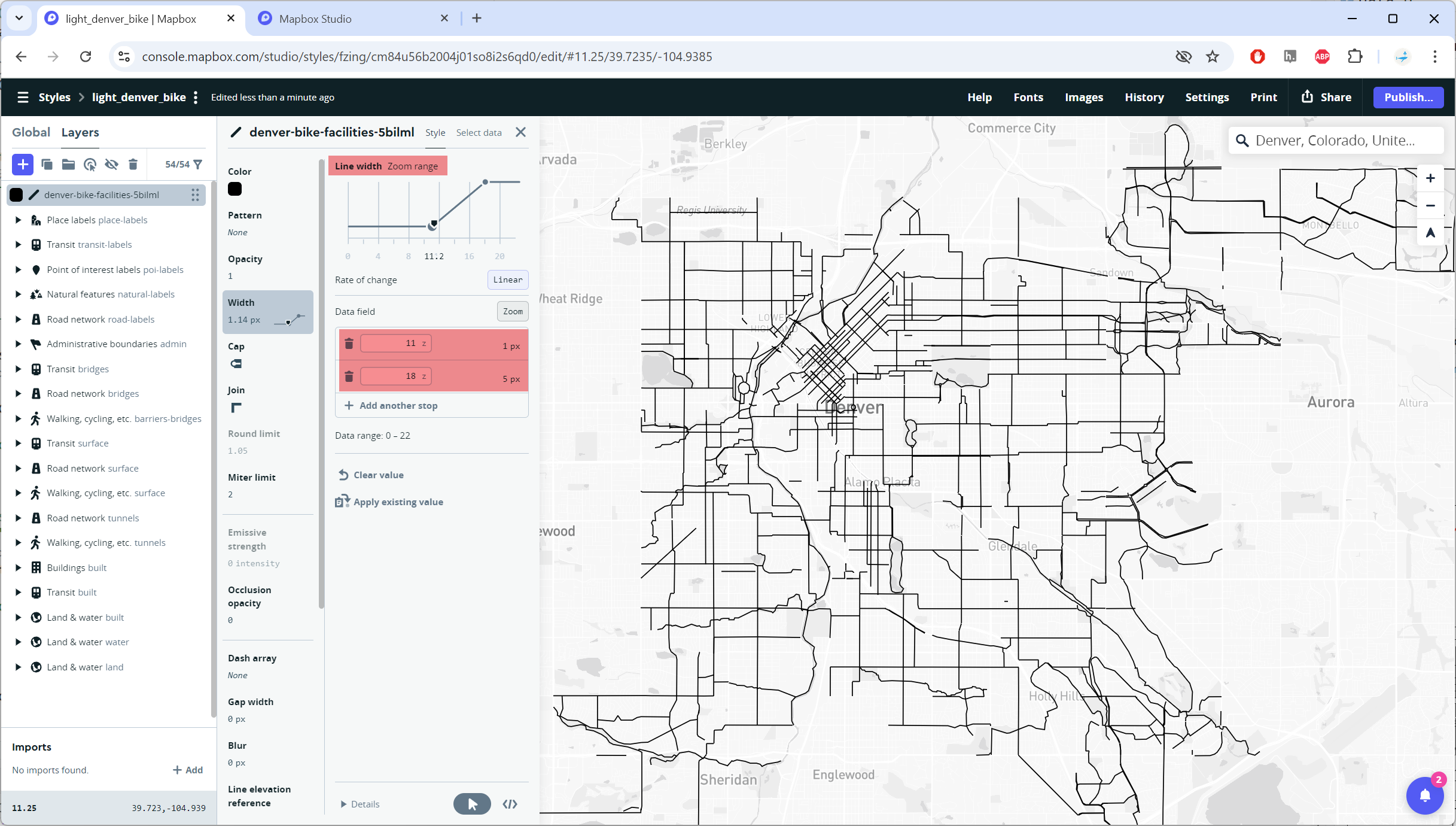Image resolution: width=1456 pixels, height=826 pixels.
Task: Expand the Land & water water group
Action: point(18,642)
